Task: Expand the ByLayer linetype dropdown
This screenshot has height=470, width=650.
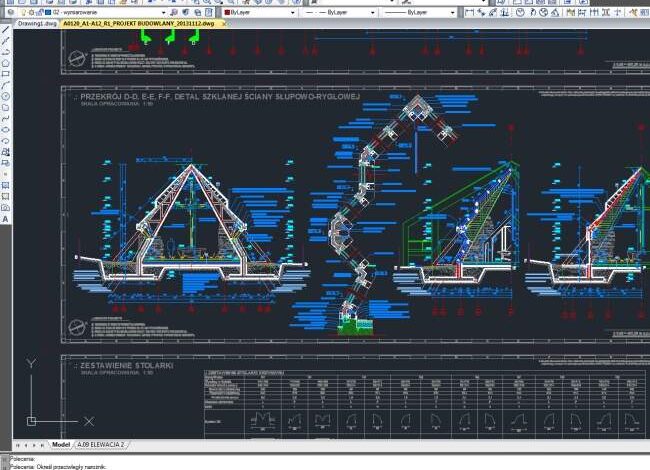Action: click(374, 13)
